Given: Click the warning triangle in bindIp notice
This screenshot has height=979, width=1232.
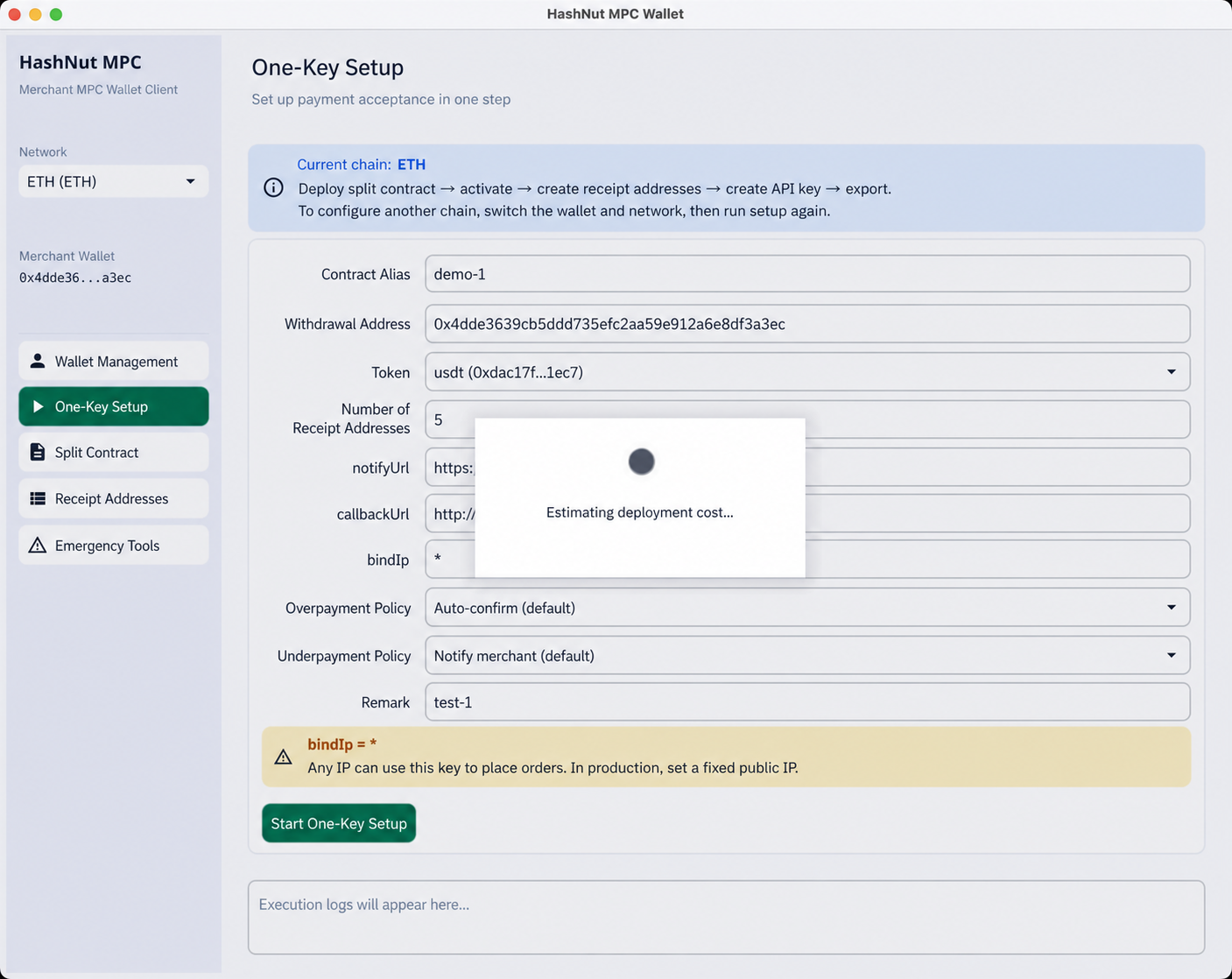Looking at the screenshot, I should (x=283, y=757).
